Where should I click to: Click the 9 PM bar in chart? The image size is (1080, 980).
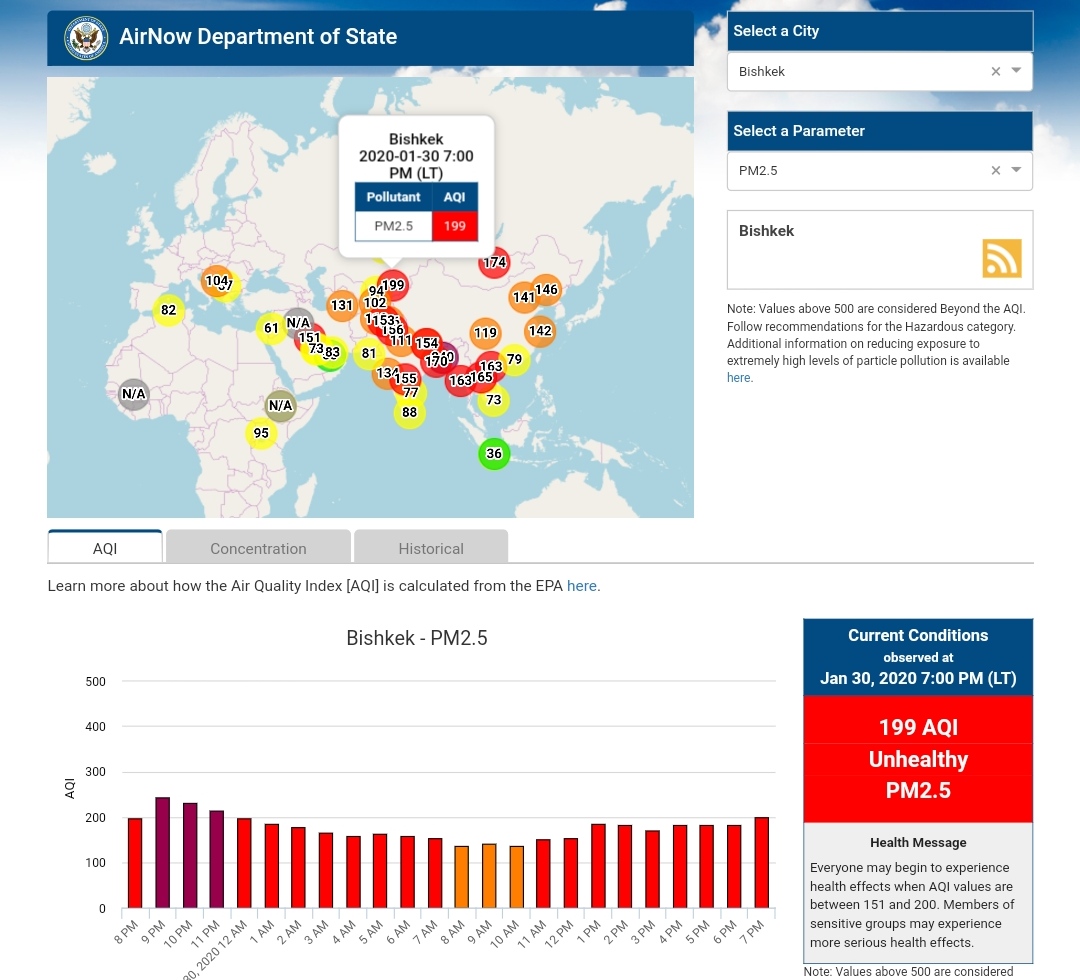(162, 852)
